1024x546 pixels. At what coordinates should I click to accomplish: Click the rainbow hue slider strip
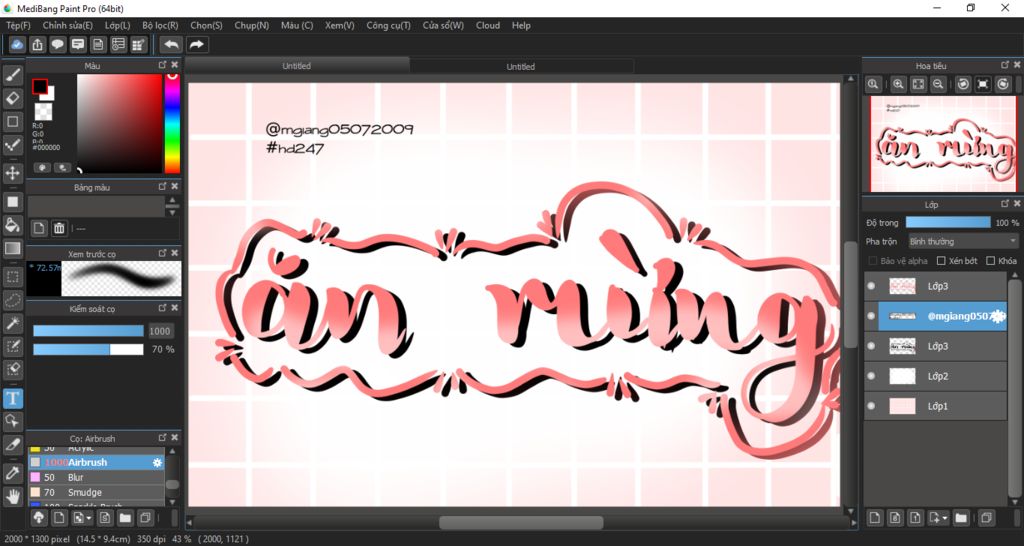[172, 123]
